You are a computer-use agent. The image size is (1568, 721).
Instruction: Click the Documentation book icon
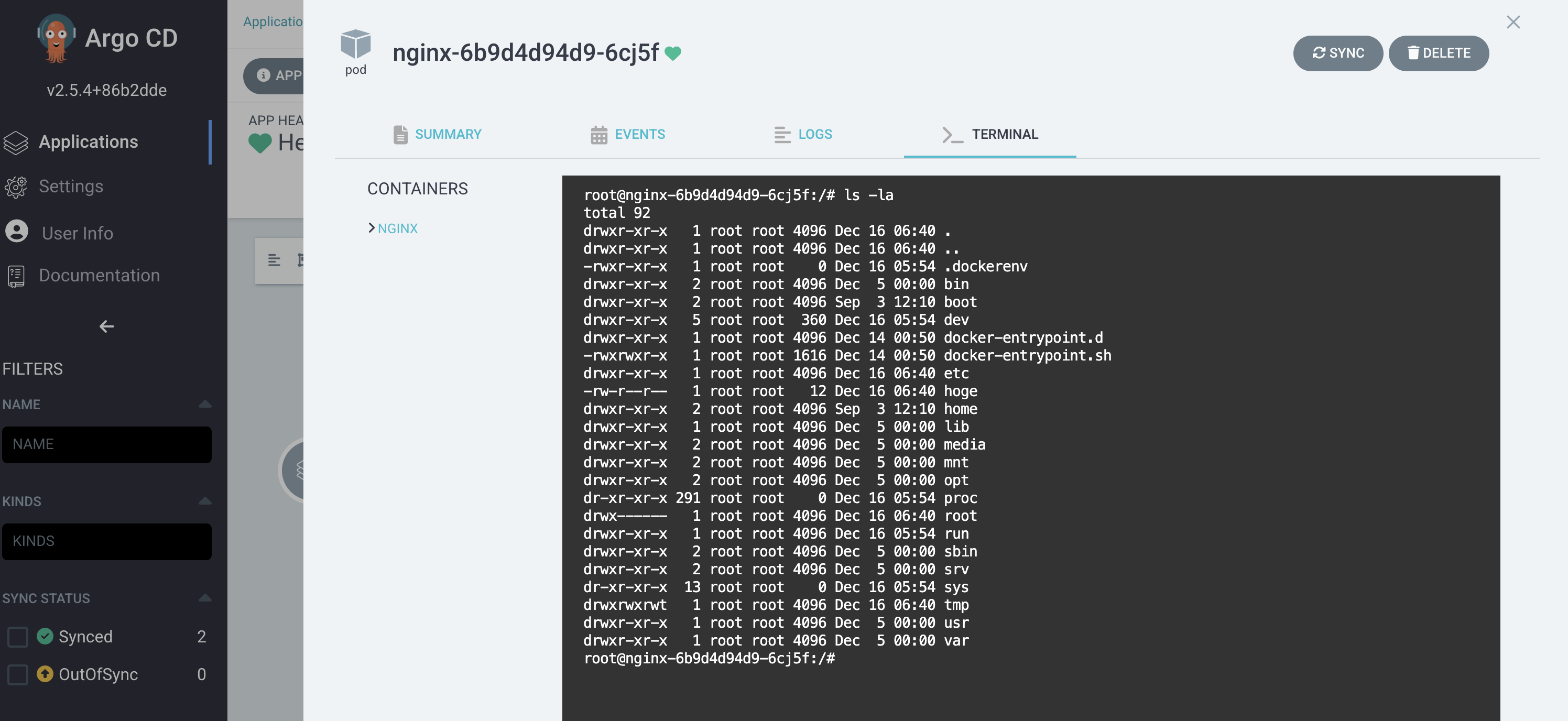coord(16,276)
